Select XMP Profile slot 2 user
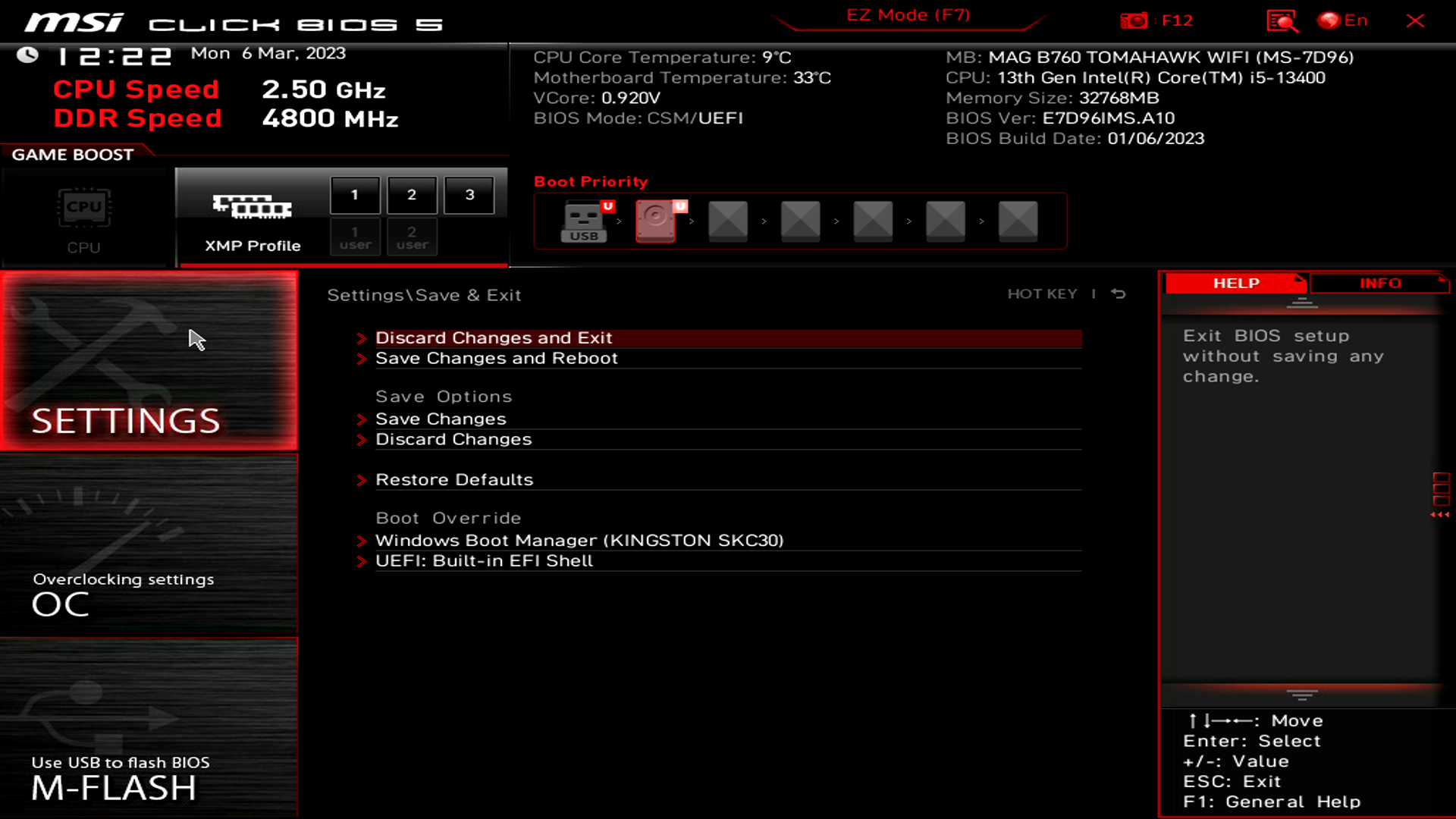Viewport: 1456px width, 819px height. coord(412,237)
